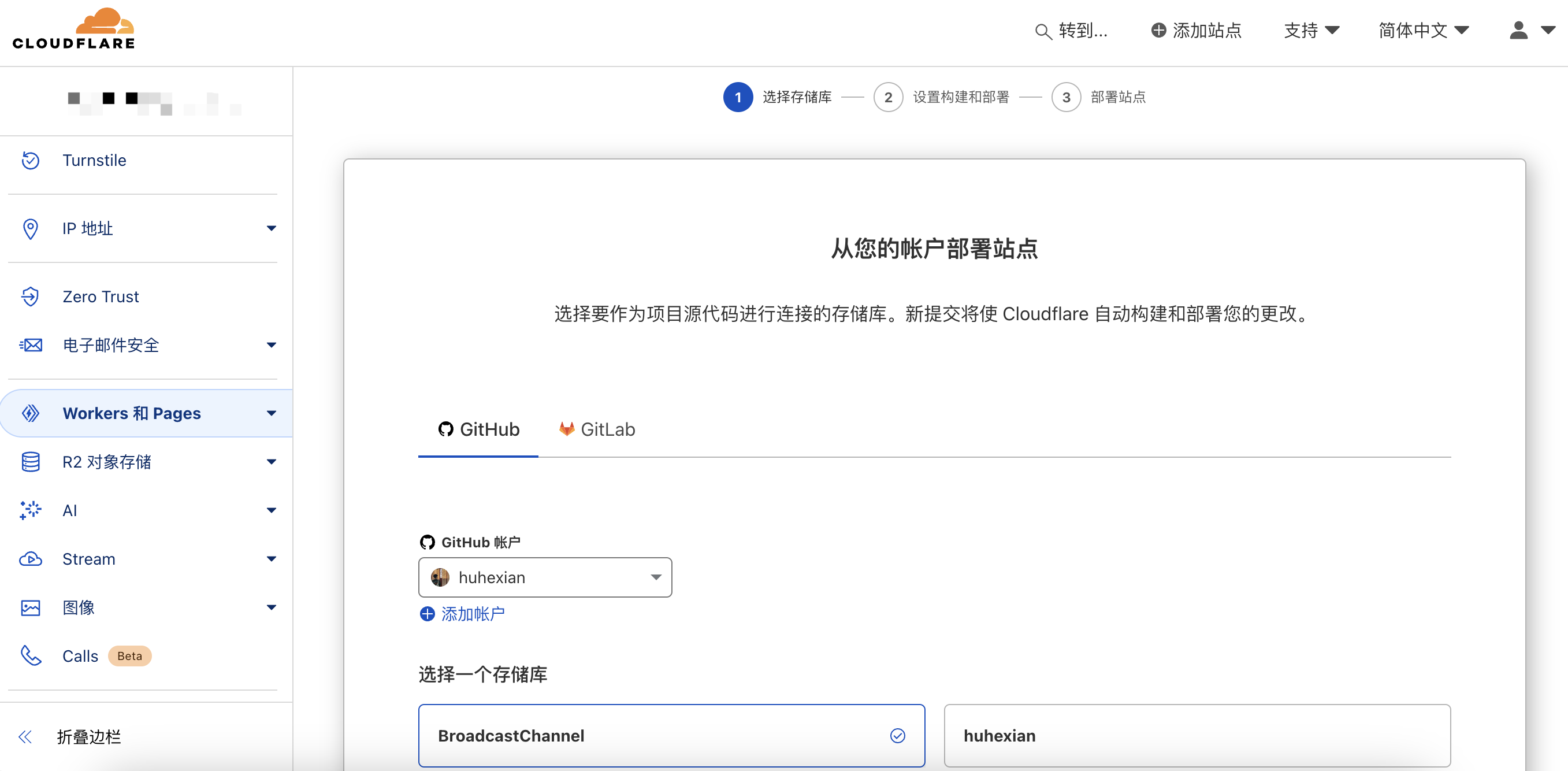
Task: Open Stream in the sidebar
Action: 89,559
